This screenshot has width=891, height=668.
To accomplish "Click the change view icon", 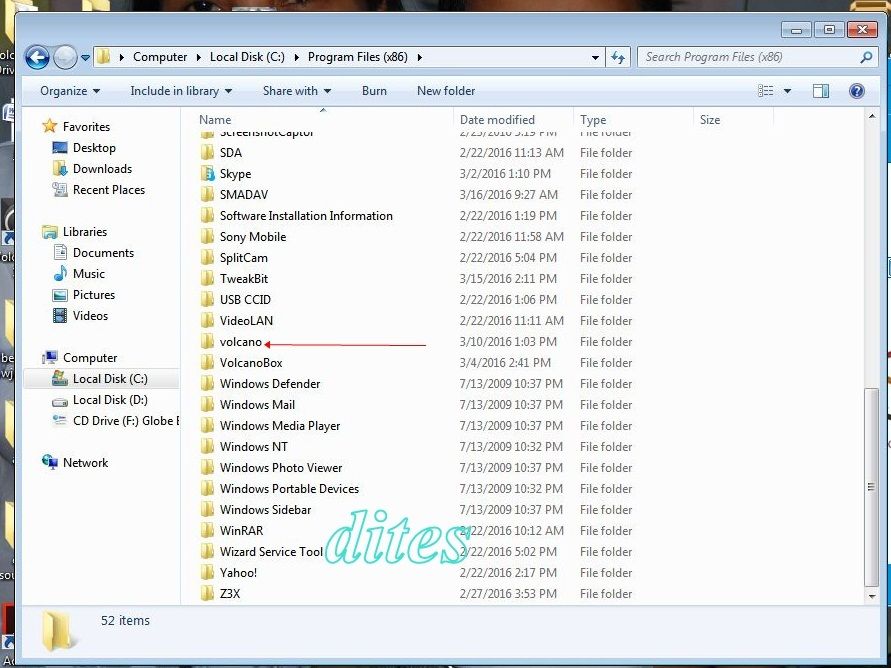I will point(765,91).
